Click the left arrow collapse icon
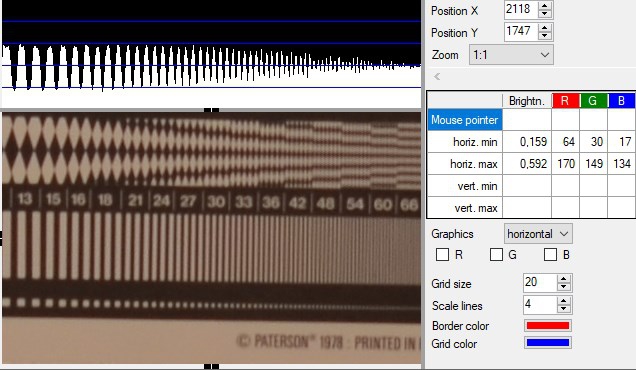This screenshot has height=370, width=636. [437, 76]
